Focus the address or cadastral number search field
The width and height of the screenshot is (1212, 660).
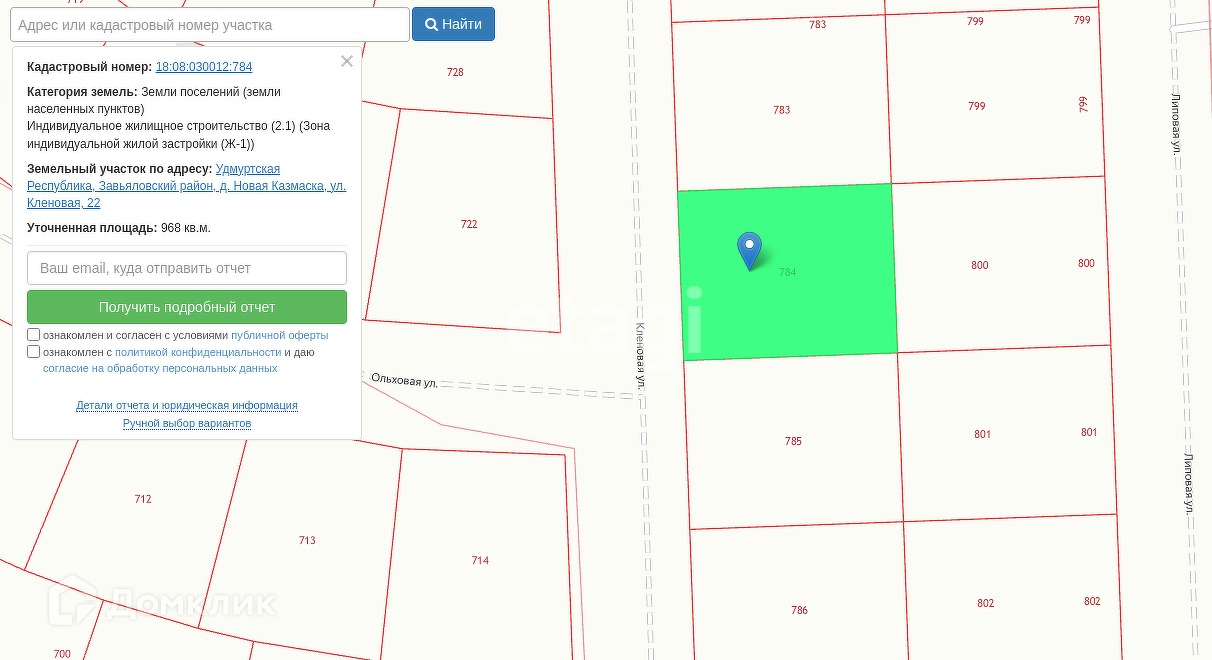[x=210, y=24]
